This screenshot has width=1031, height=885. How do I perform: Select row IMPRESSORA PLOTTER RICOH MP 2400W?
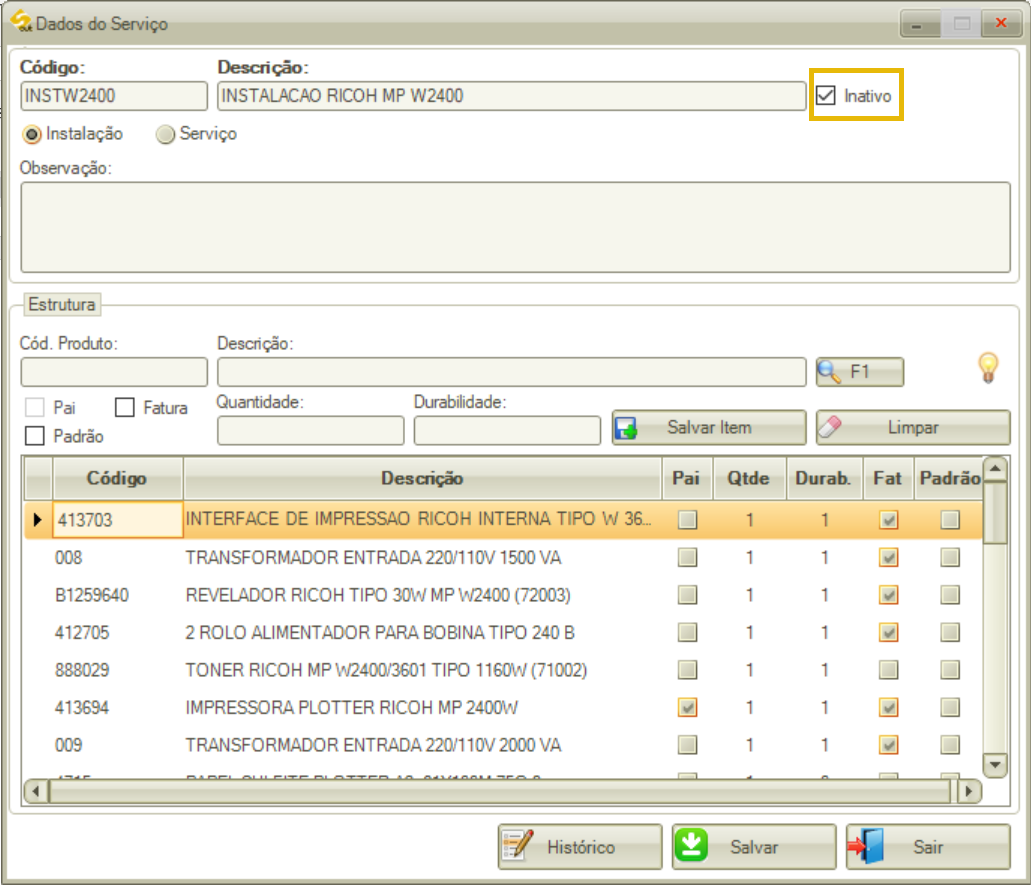click(504, 708)
